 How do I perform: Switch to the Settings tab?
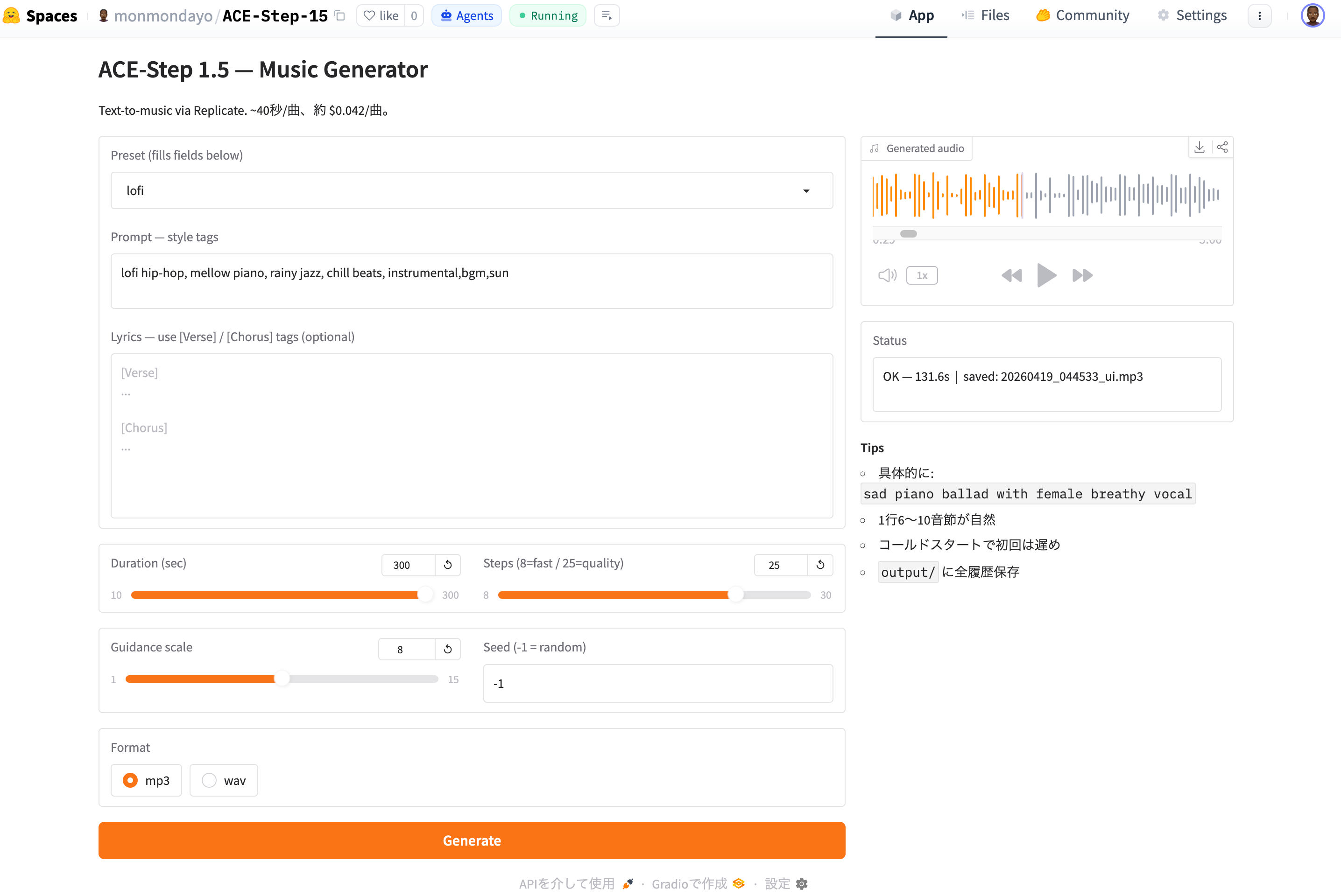point(1192,15)
